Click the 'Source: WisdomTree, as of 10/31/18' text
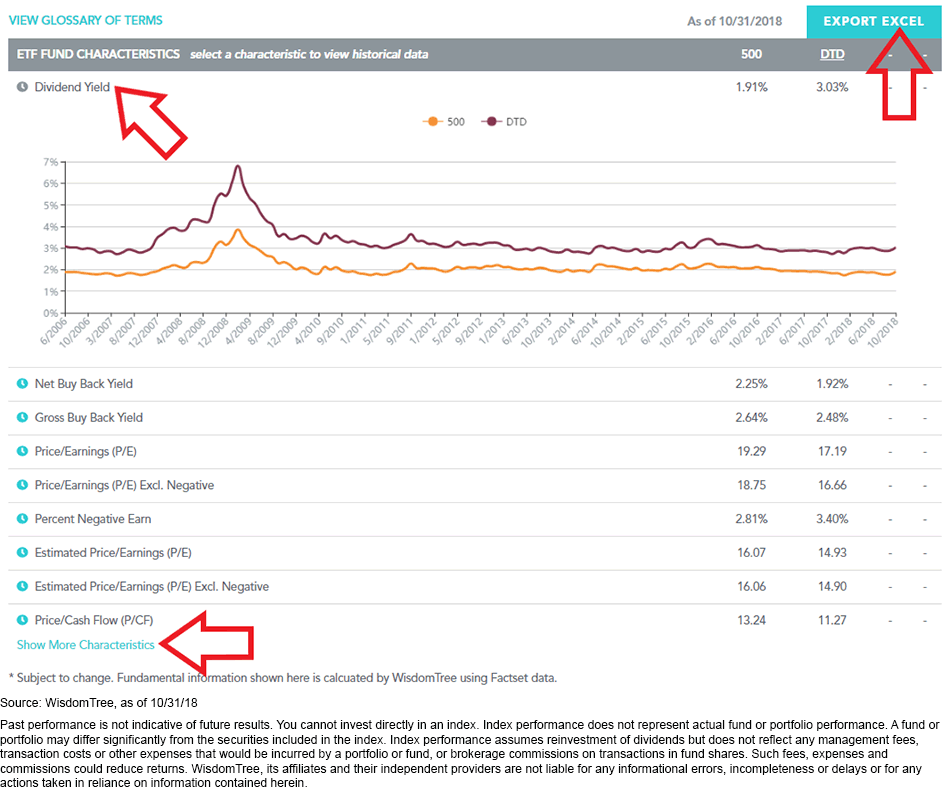 pos(99,703)
